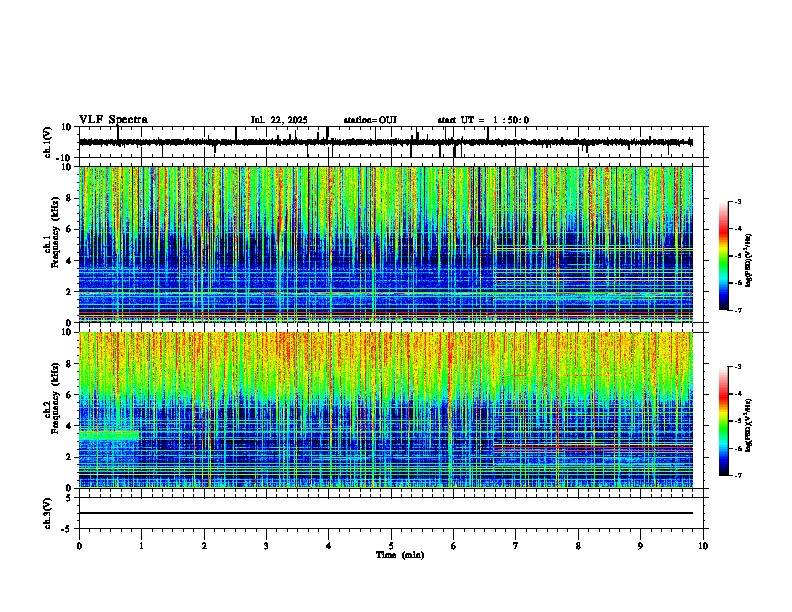
Task: Click the '8' kHz tick on the ch.1 spectrogram
Action: [69, 198]
